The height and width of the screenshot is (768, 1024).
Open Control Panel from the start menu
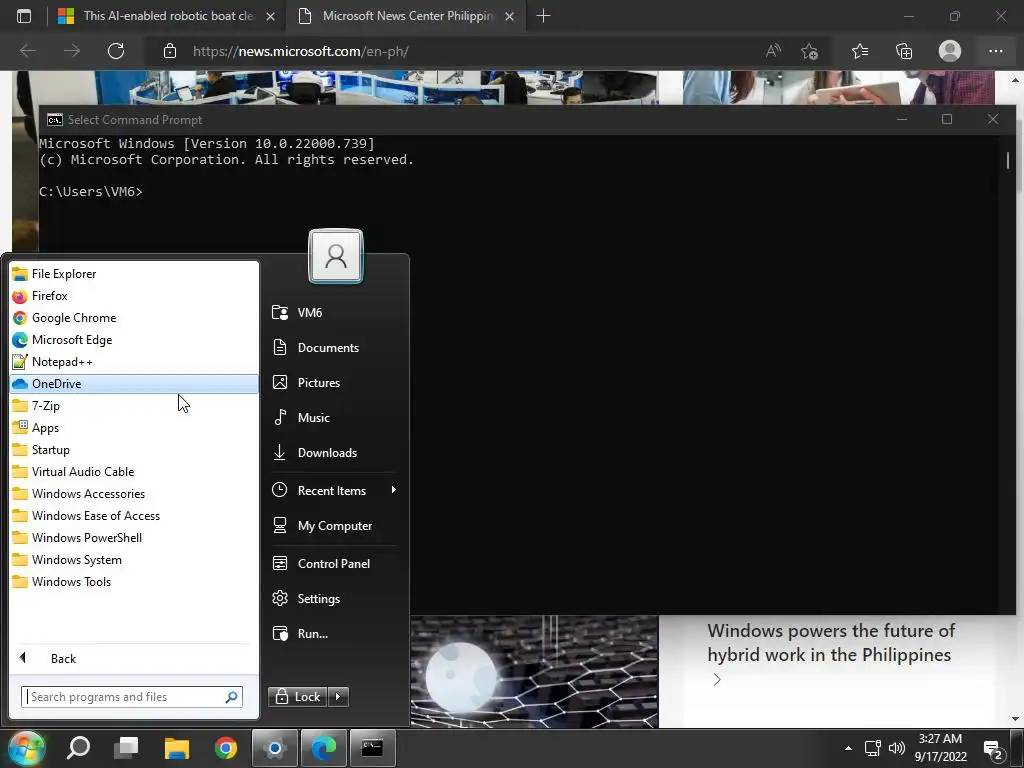(334, 564)
